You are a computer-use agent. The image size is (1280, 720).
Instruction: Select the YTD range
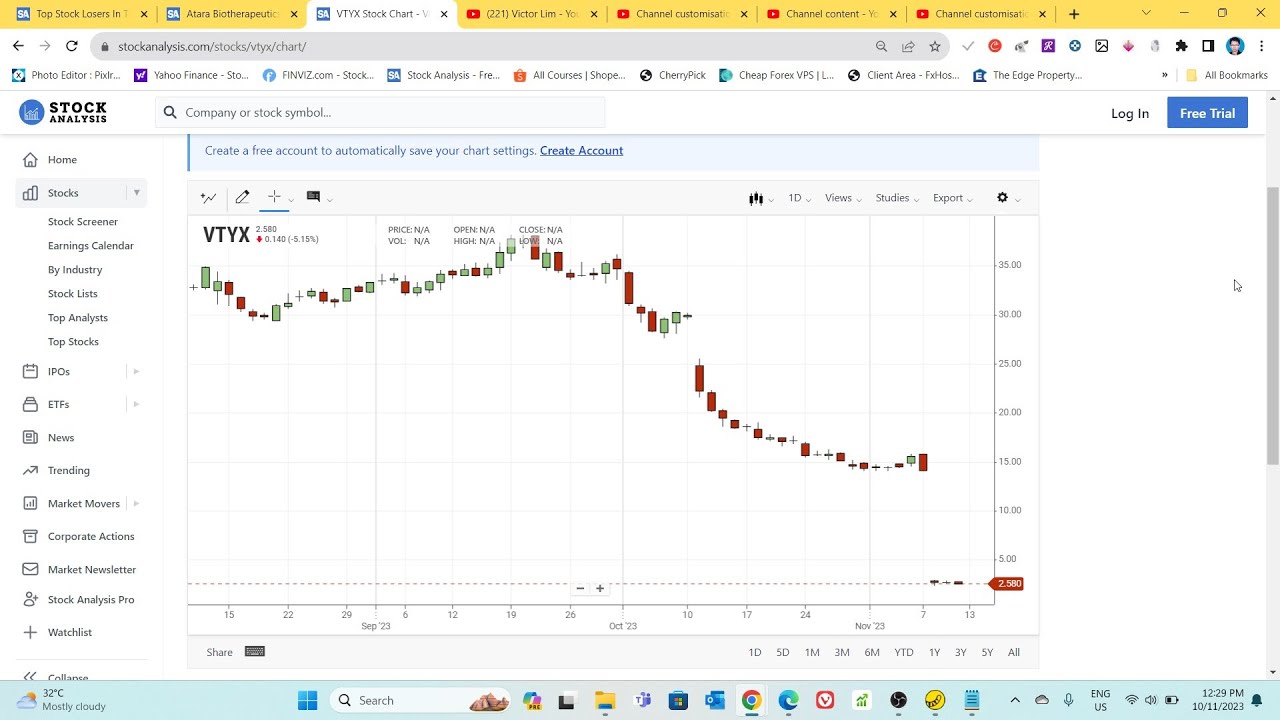click(904, 652)
